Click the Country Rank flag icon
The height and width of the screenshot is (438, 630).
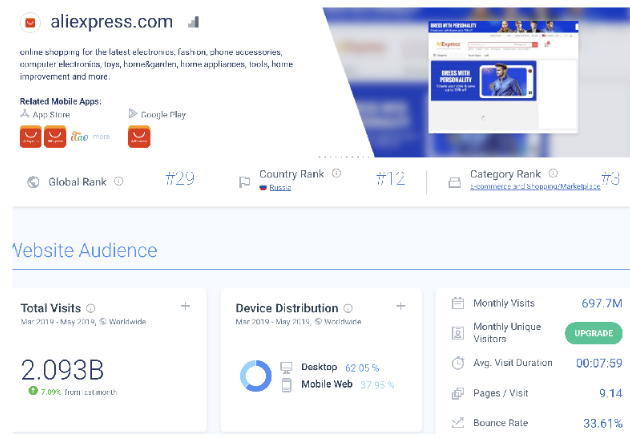click(x=244, y=182)
